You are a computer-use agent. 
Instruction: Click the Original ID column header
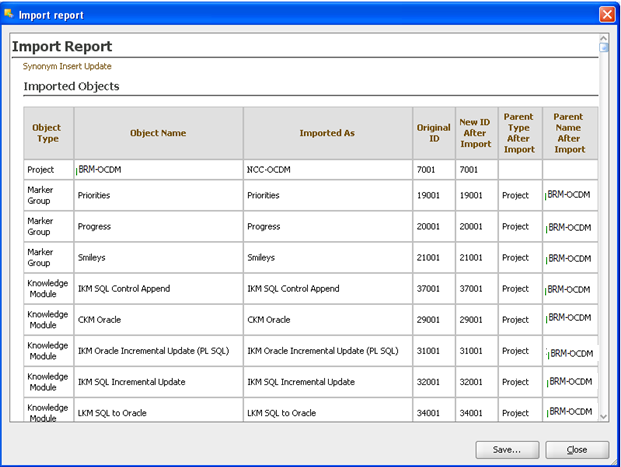pyautogui.click(x=434, y=133)
